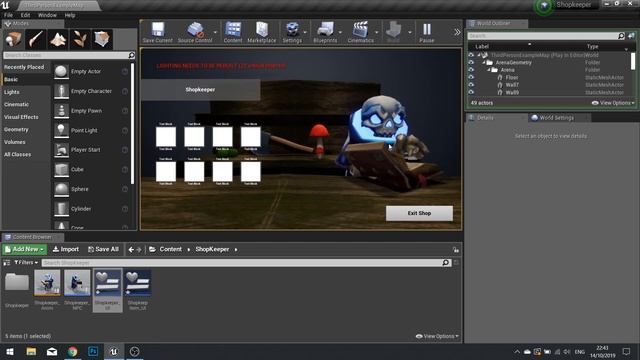
Task: Open Photoshop from the taskbar
Action: coord(93,351)
